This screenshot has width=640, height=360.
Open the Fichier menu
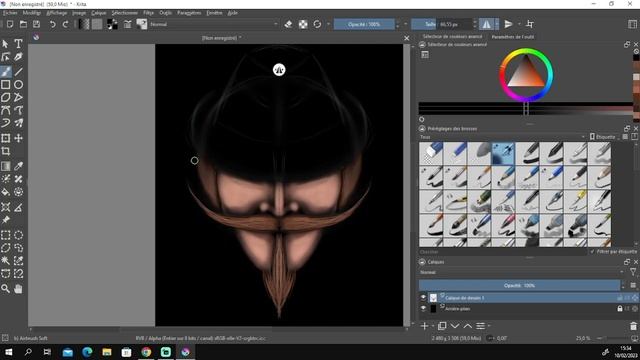(10, 13)
